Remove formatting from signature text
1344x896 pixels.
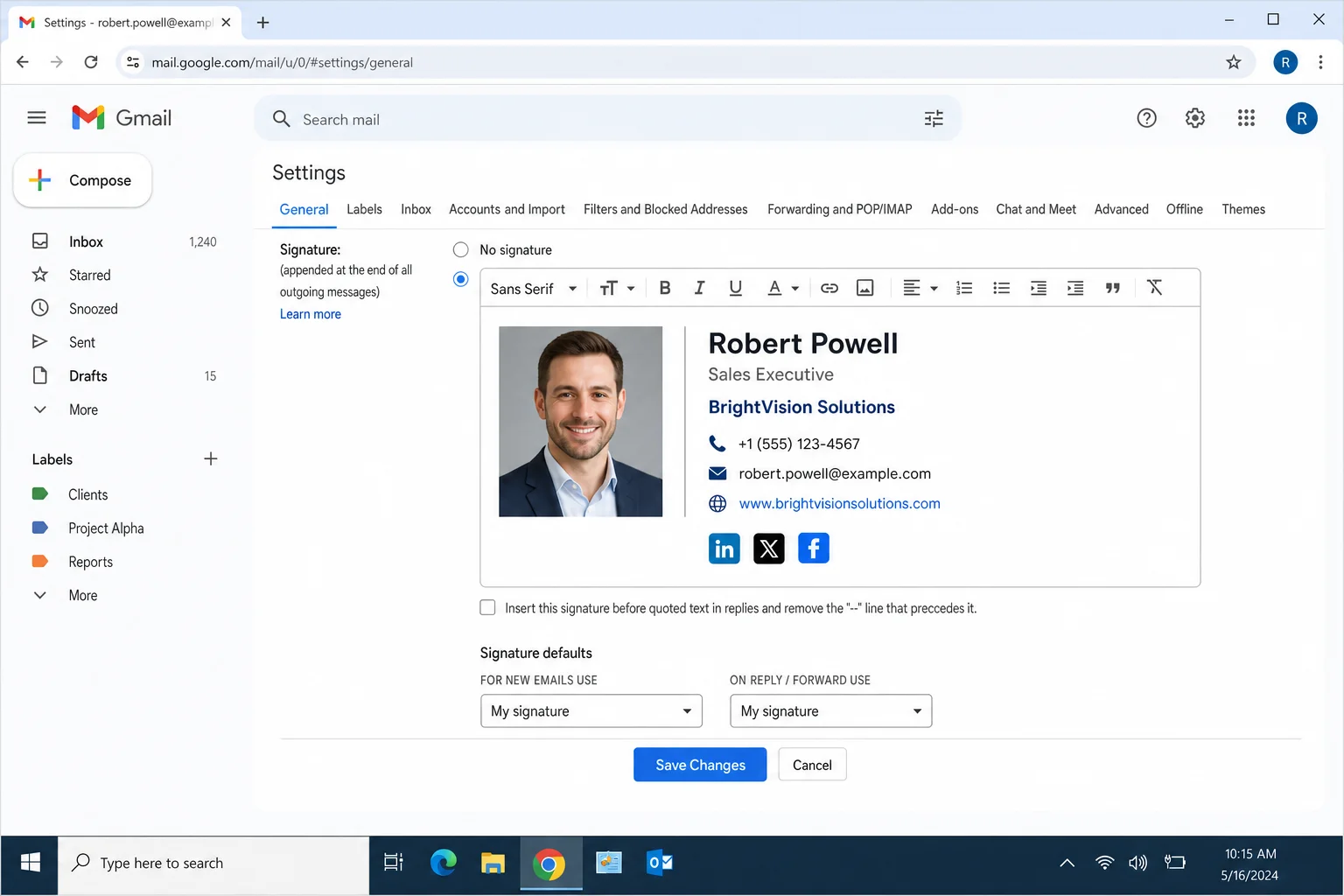(1155, 287)
